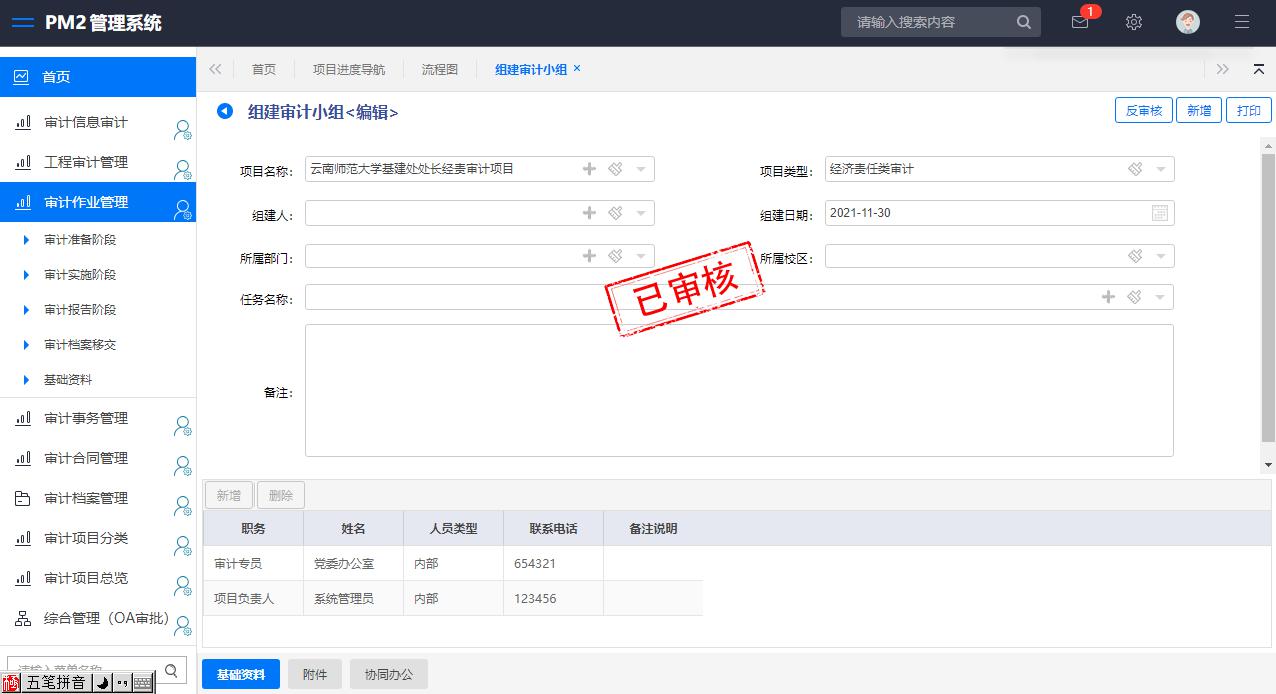
Task: Click the calendar icon in 组建日期
Action: pyautogui.click(x=1159, y=213)
